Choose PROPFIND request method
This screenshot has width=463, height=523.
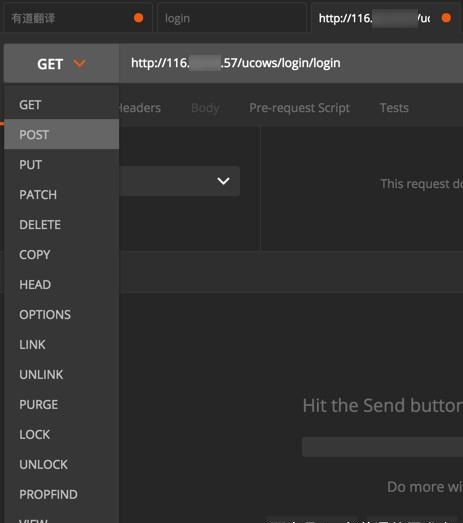click(x=61, y=494)
